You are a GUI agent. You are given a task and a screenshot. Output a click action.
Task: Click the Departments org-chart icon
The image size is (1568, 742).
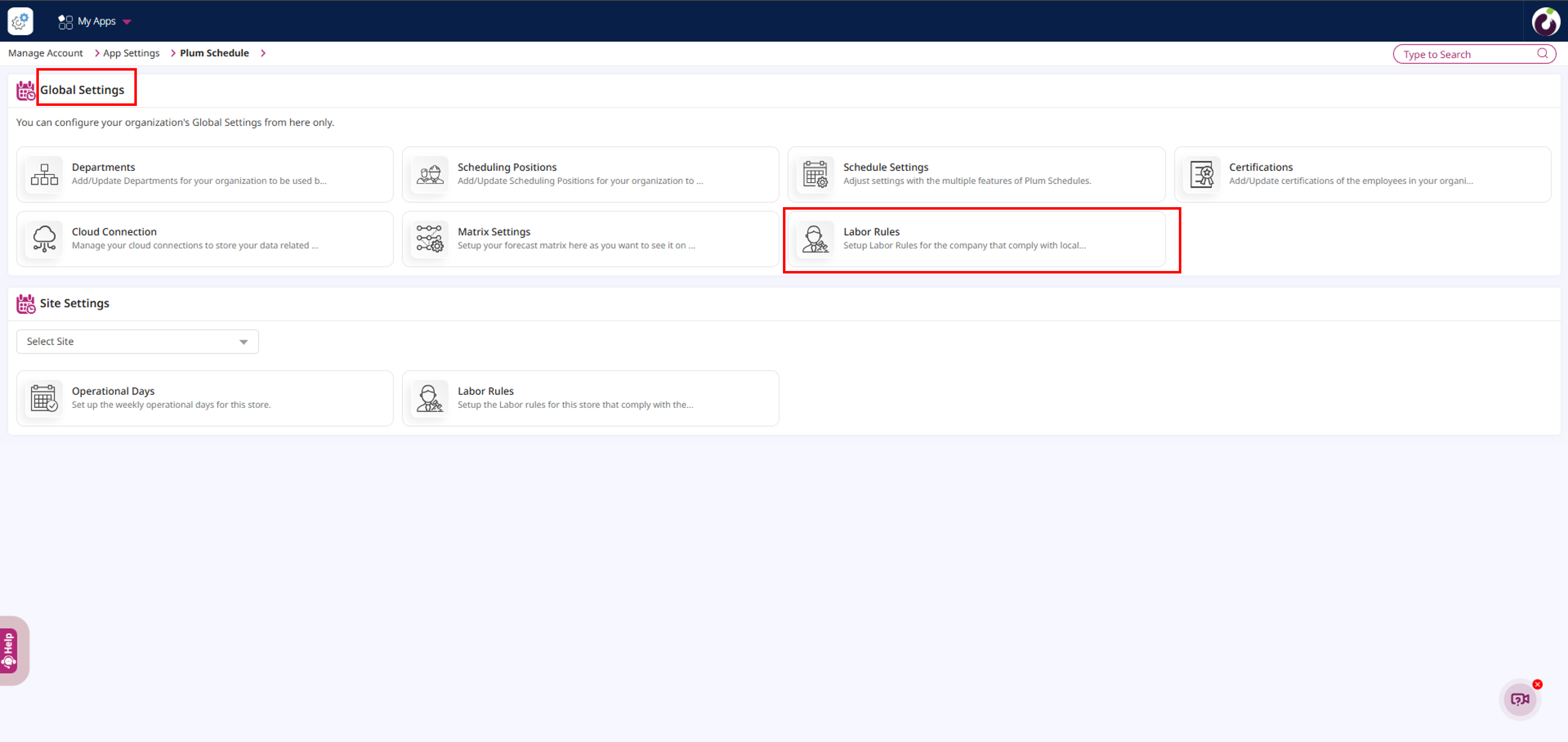coord(45,175)
